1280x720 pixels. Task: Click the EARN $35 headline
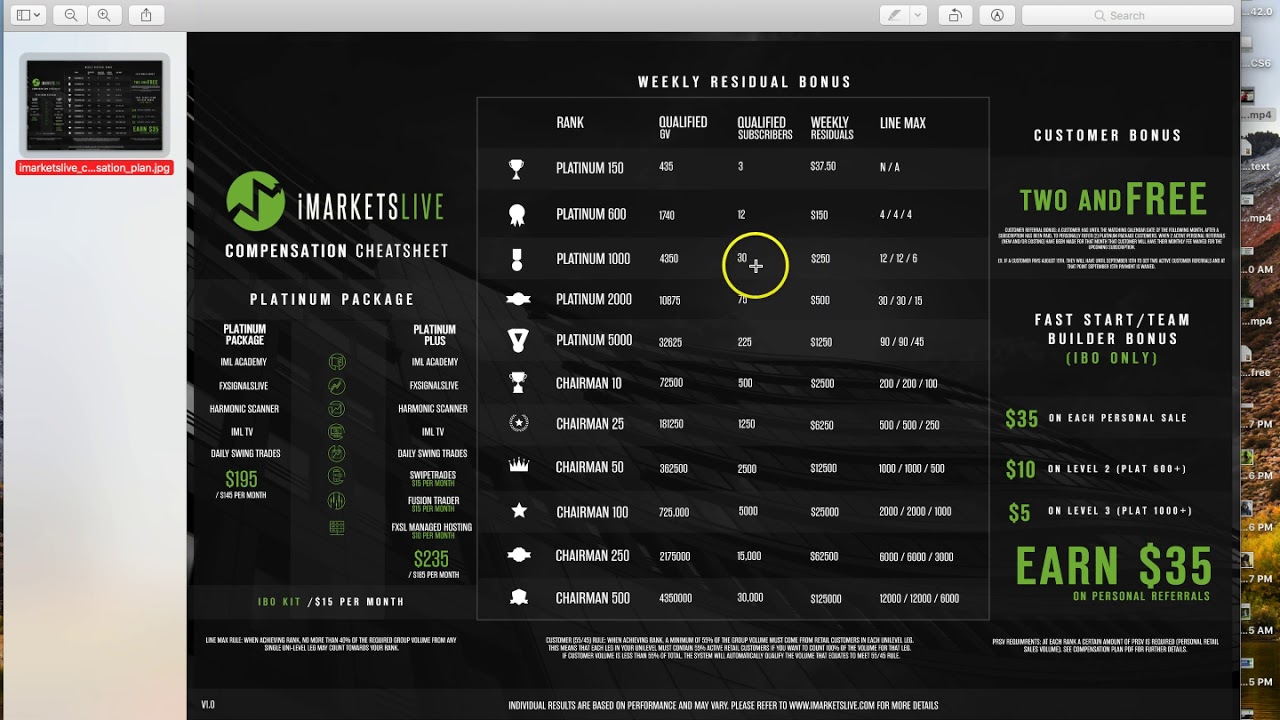[1114, 567]
